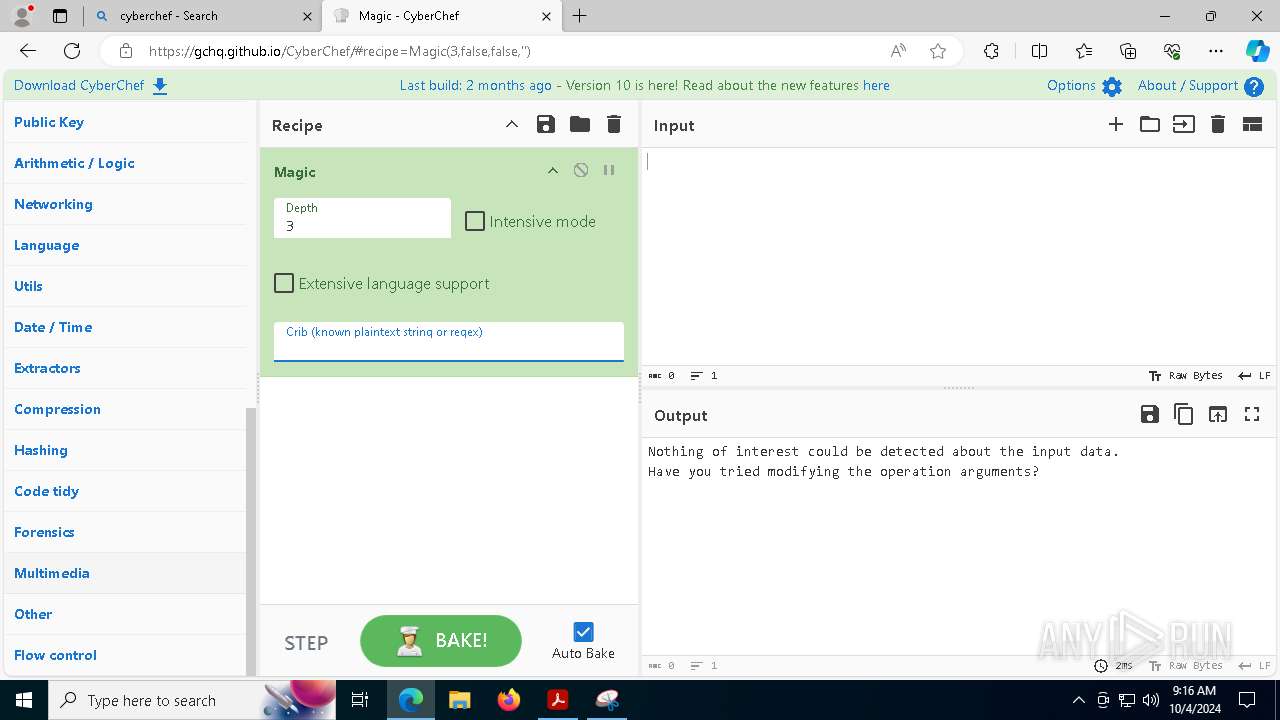Image resolution: width=1280 pixels, height=720 pixels.
Task: Open About / Support help icon
Action: tap(1254, 86)
